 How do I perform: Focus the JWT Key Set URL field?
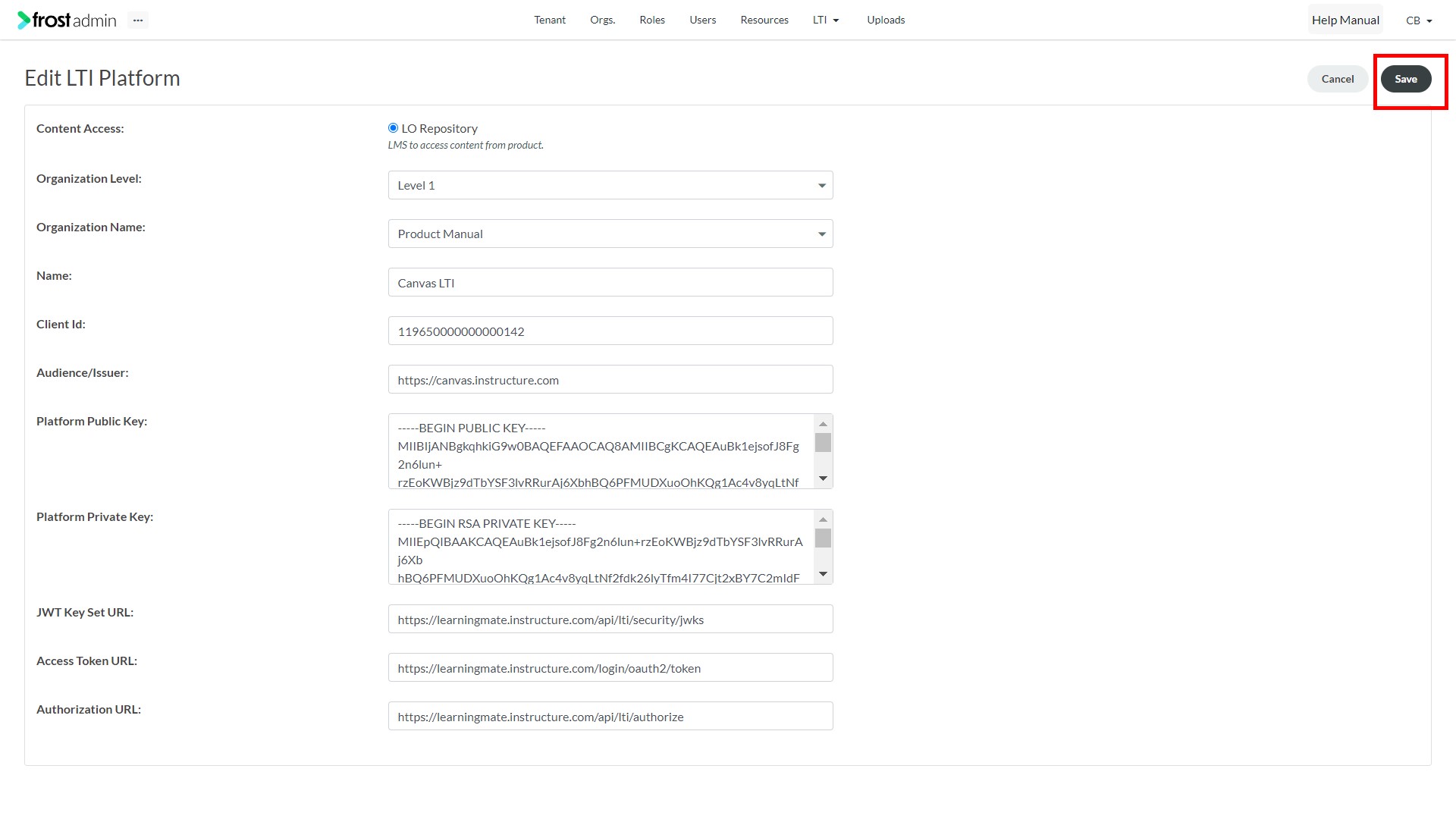point(610,619)
